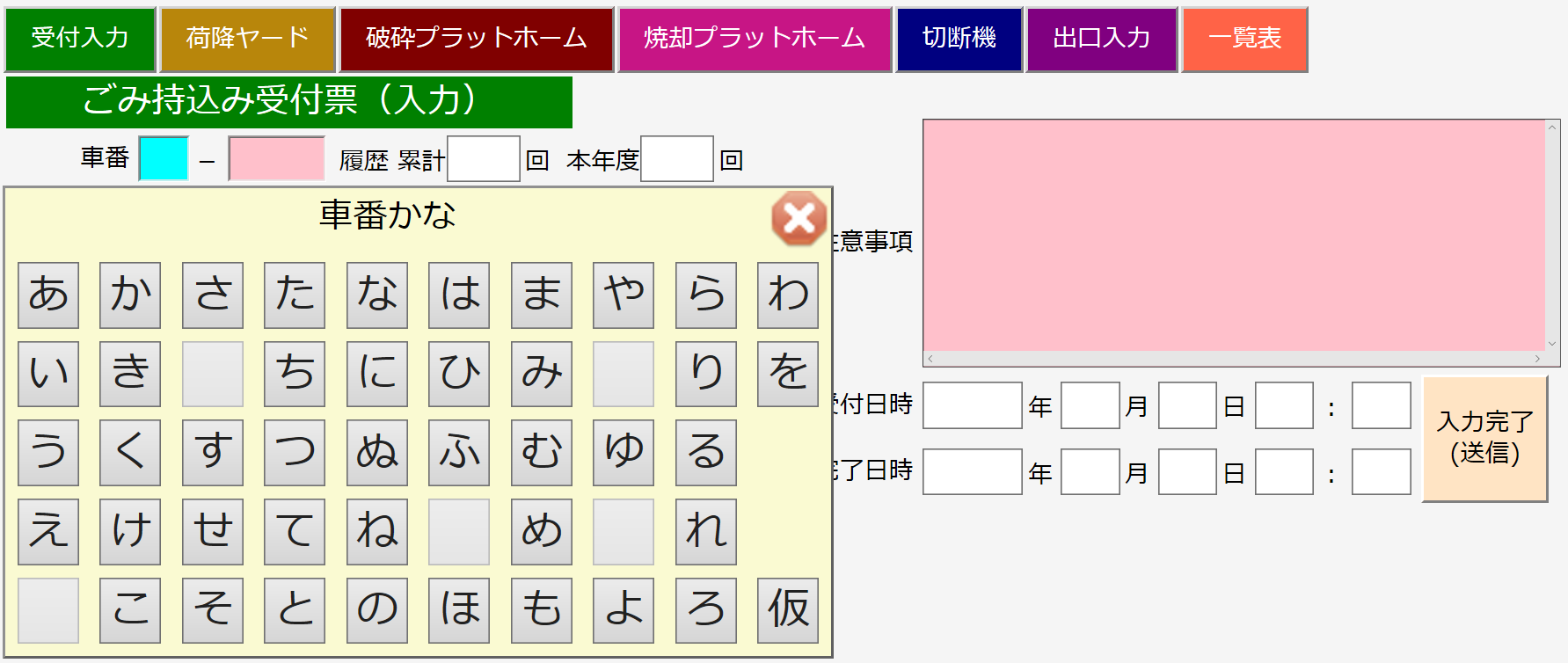The width and height of the screenshot is (1568, 663).
Task: Click the 入力完了(送信) submit button
Action: pyautogui.click(x=1484, y=439)
